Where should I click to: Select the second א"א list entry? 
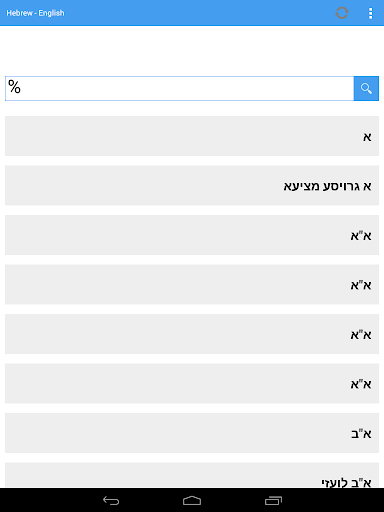(192, 284)
